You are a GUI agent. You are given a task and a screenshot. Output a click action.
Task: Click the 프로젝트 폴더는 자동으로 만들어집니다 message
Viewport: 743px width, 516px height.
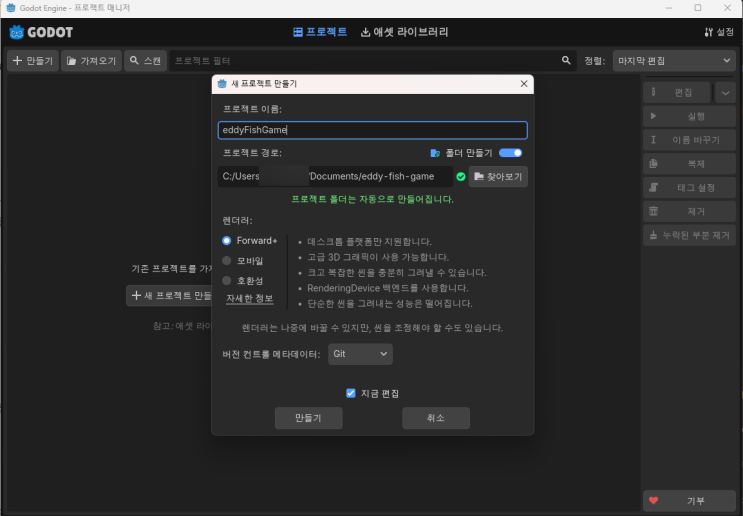click(372, 199)
